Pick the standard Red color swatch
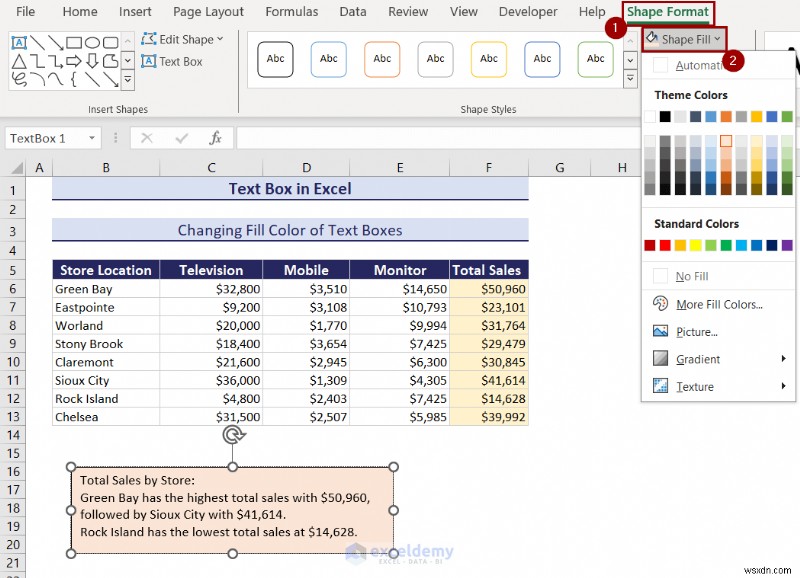This screenshot has height=578, width=800. pos(665,245)
